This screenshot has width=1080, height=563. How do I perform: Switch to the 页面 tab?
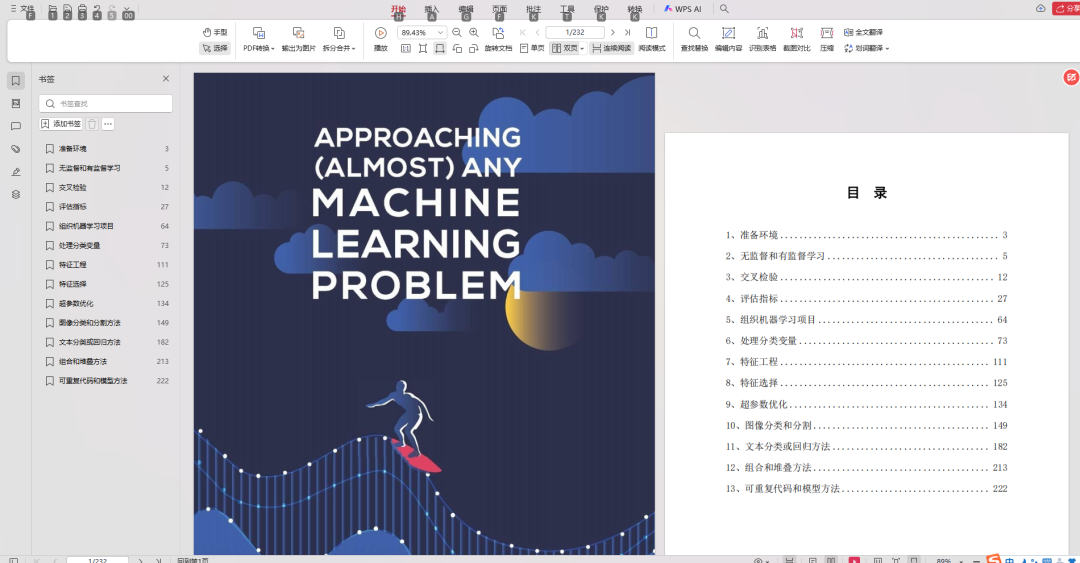click(x=499, y=9)
